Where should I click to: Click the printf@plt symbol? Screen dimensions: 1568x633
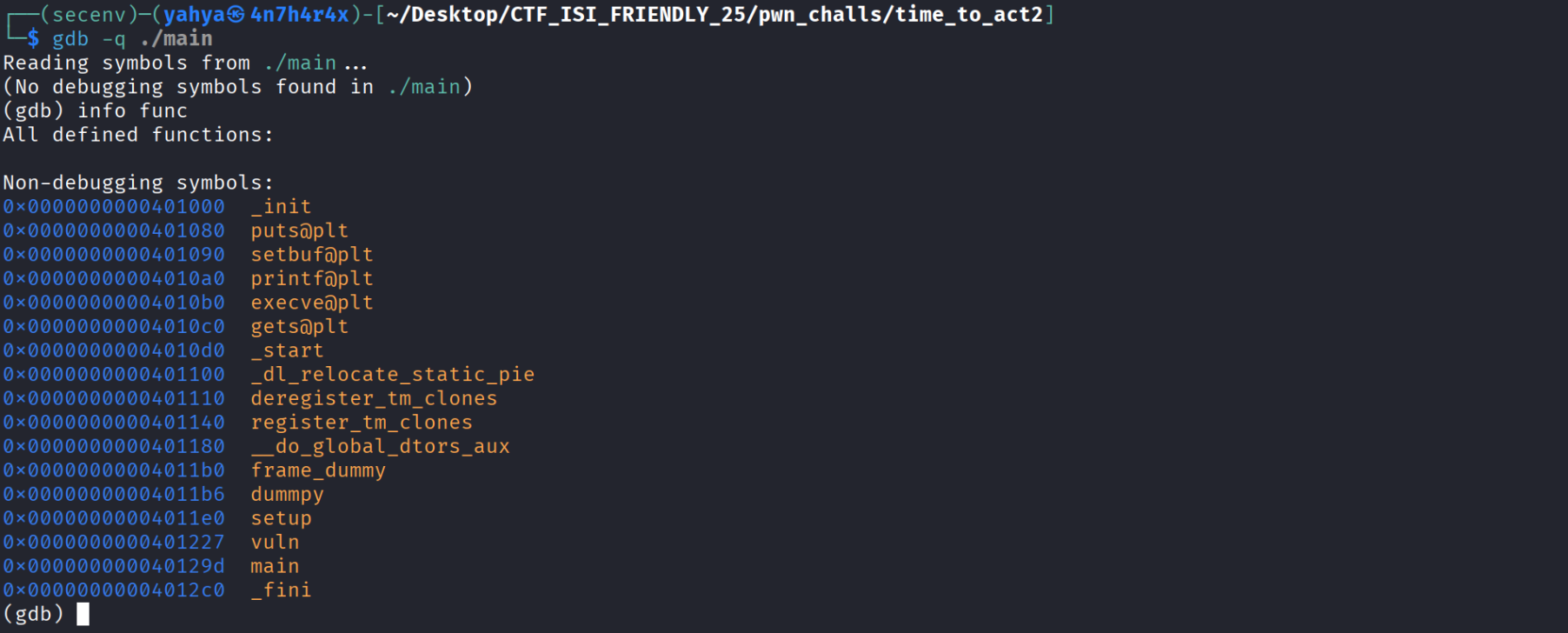tap(312, 278)
